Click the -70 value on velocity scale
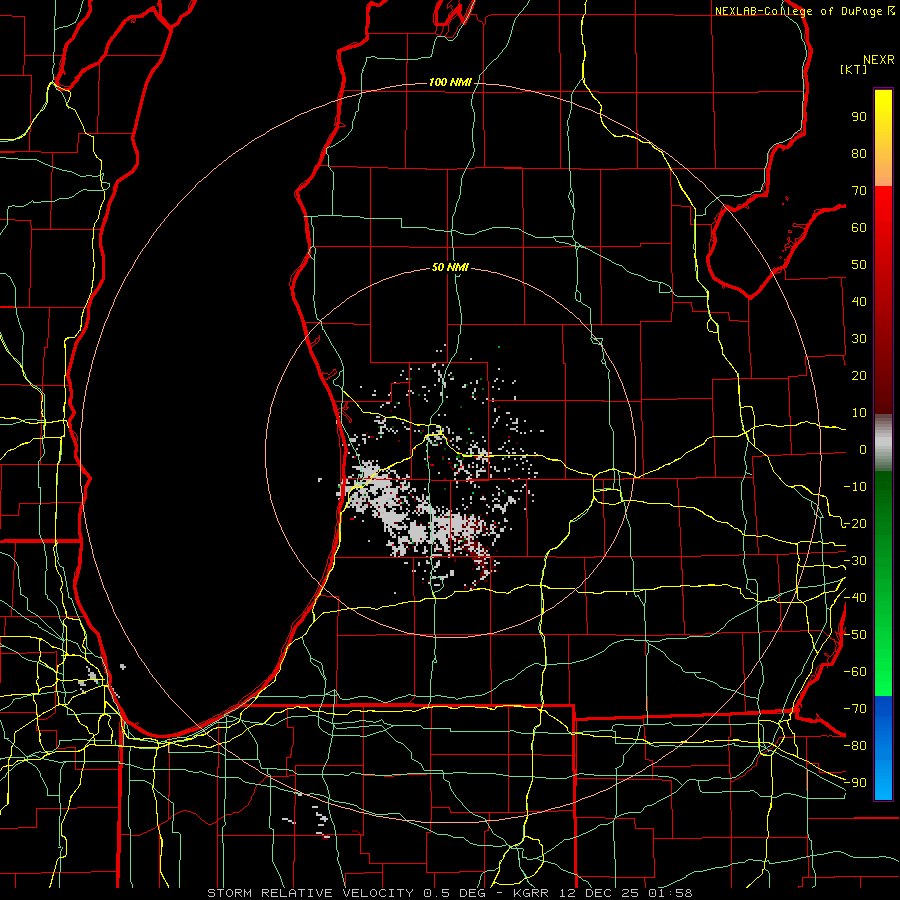The height and width of the screenshot is (900, 900). 855,709
